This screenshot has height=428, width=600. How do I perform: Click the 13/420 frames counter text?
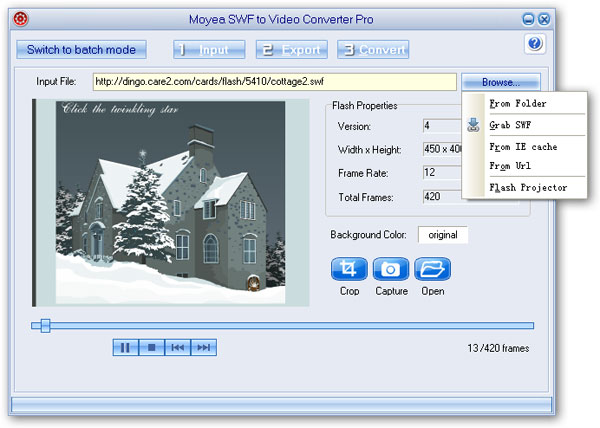498,348
